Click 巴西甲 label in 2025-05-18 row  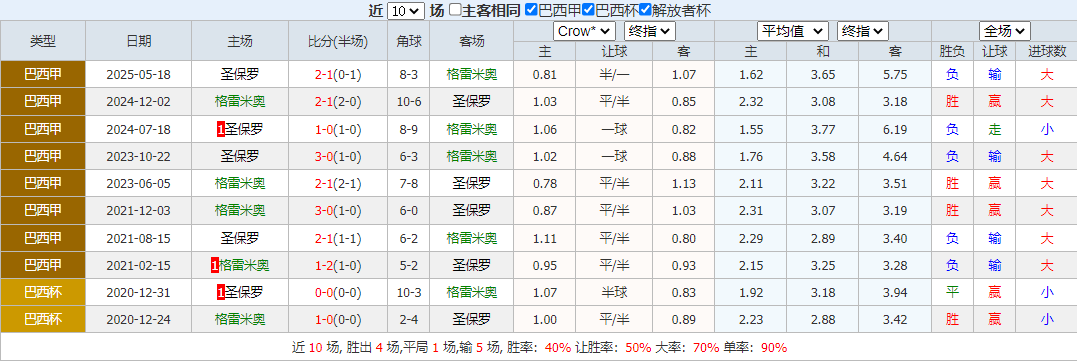pos(43,74)
